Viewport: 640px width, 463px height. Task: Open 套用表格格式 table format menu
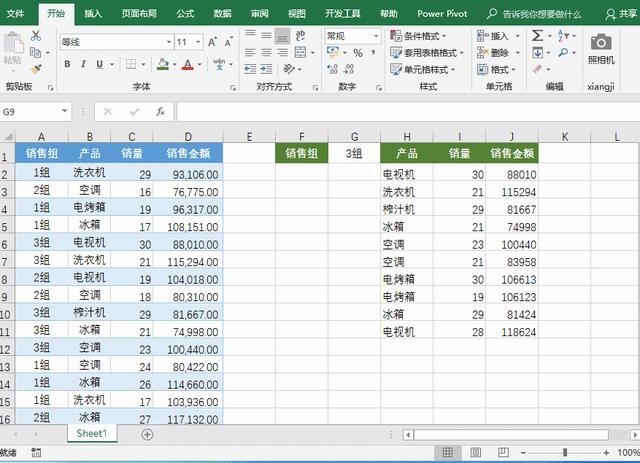point(427,53)
